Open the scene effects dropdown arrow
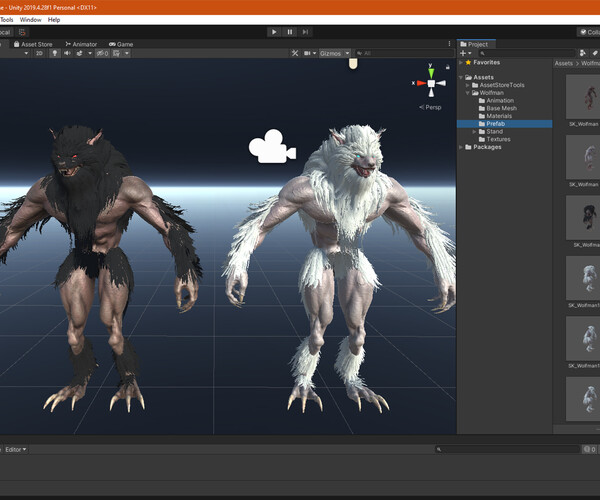 [90, 53]
